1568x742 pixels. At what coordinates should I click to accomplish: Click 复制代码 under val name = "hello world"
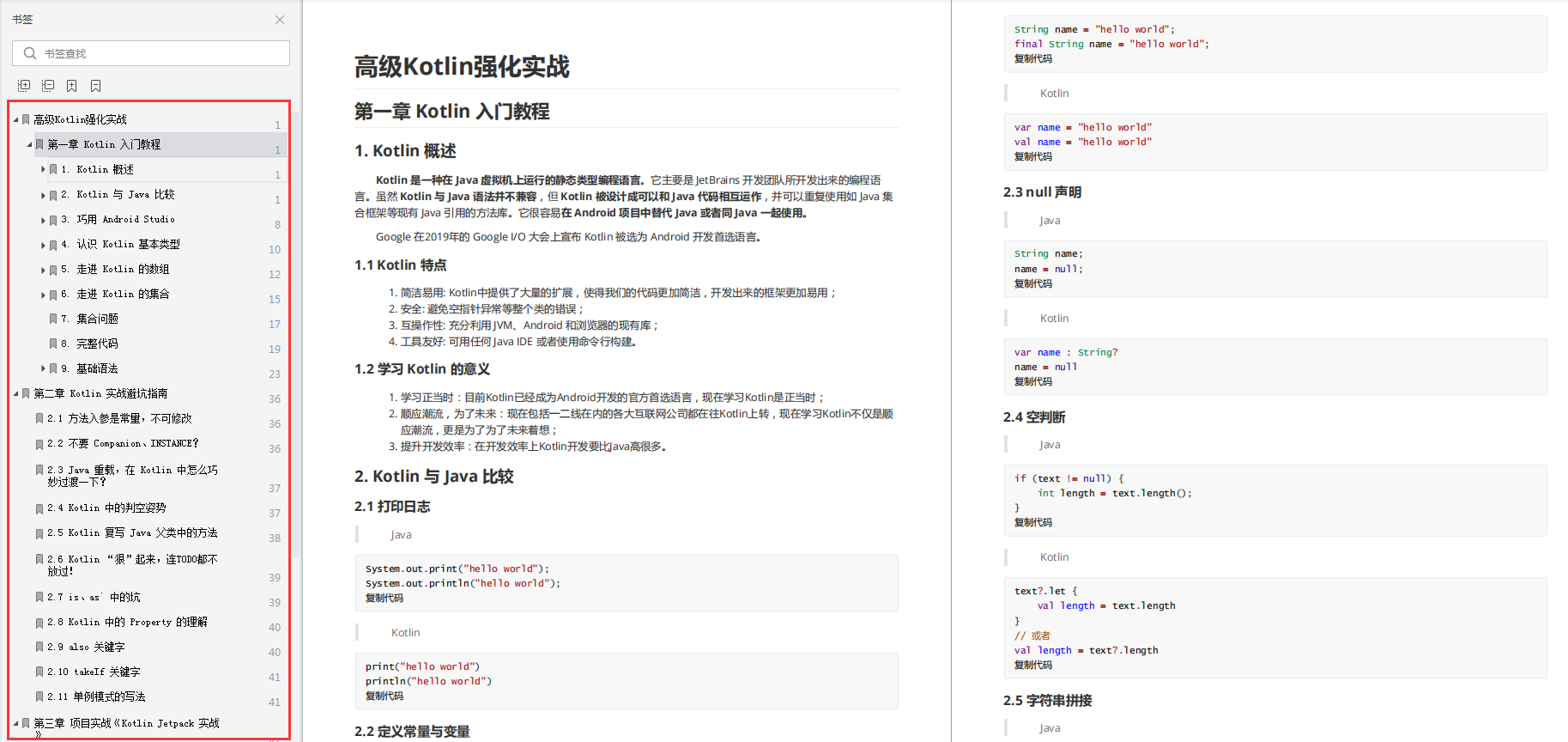1033,157
